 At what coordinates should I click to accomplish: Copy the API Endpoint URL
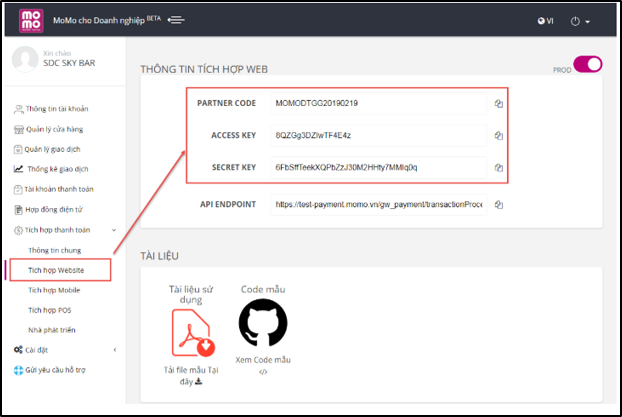click(x=499, y=205)
